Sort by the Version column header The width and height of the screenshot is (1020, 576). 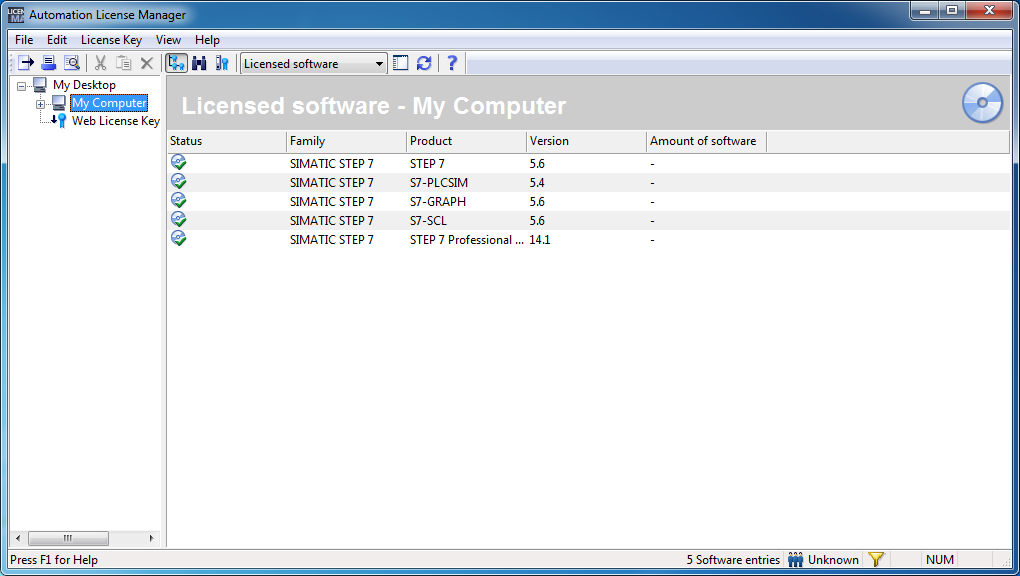[x=586, y=141]
